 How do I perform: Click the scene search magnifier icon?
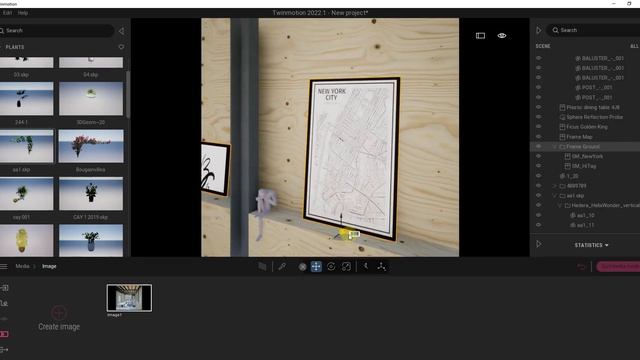pyautogui.click(x=555, y=30)
